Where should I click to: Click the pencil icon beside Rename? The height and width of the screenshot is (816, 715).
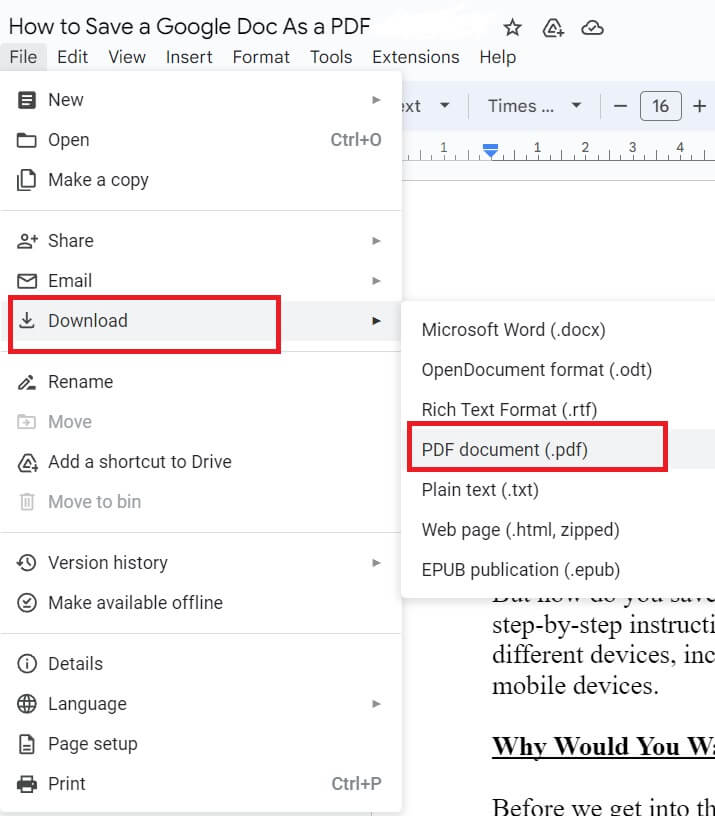click(28, 382)
